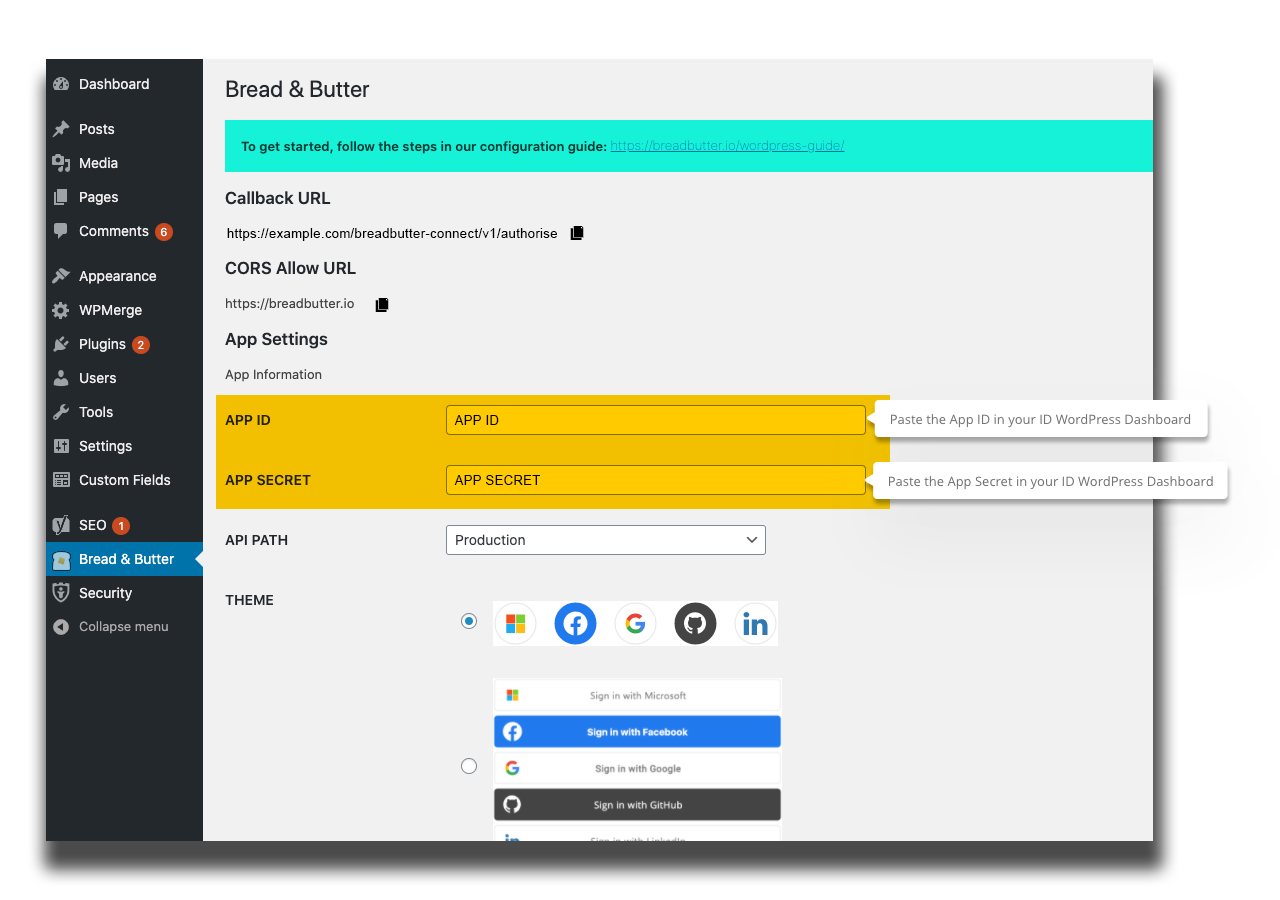Click the Sign in with GitHub button preview
This screenshot has width=1280, height=900.
637,804
